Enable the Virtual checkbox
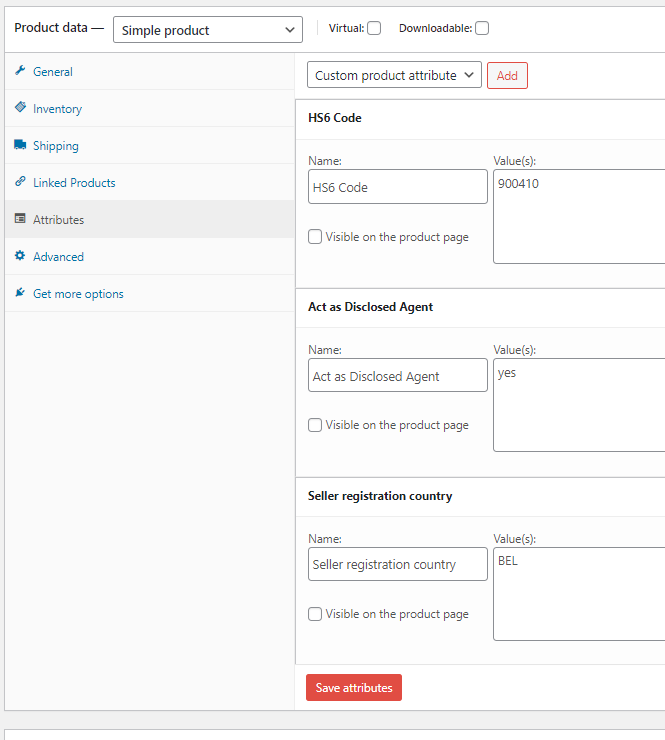665x740 pixels. (x=374, y=28)
